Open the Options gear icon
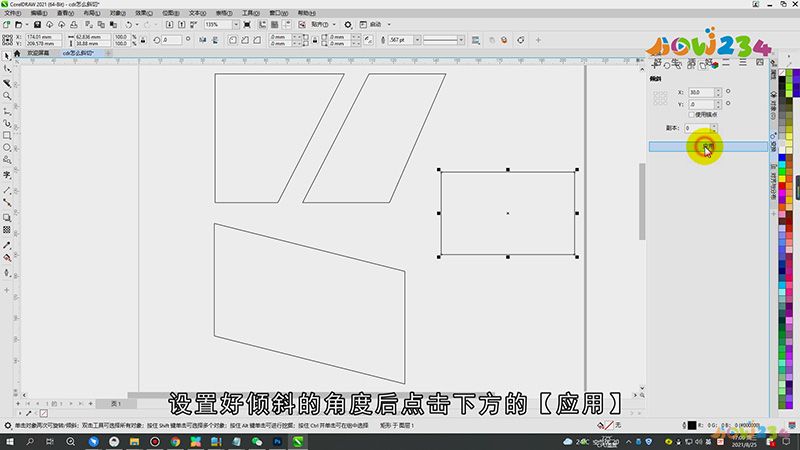The image size is (800, 450). (348, 24)
